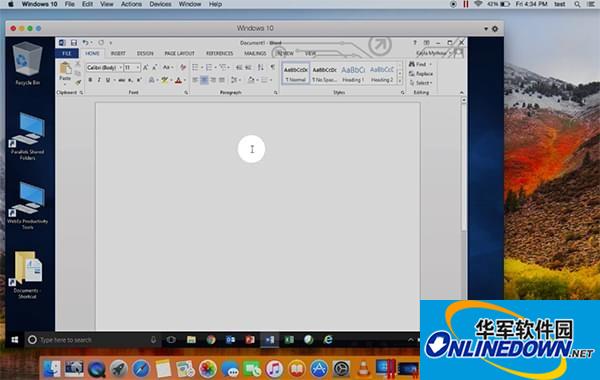Click the vertical scrollbar up arrow
The height and width of the screenshot is (380, 600).
point(463,100)
